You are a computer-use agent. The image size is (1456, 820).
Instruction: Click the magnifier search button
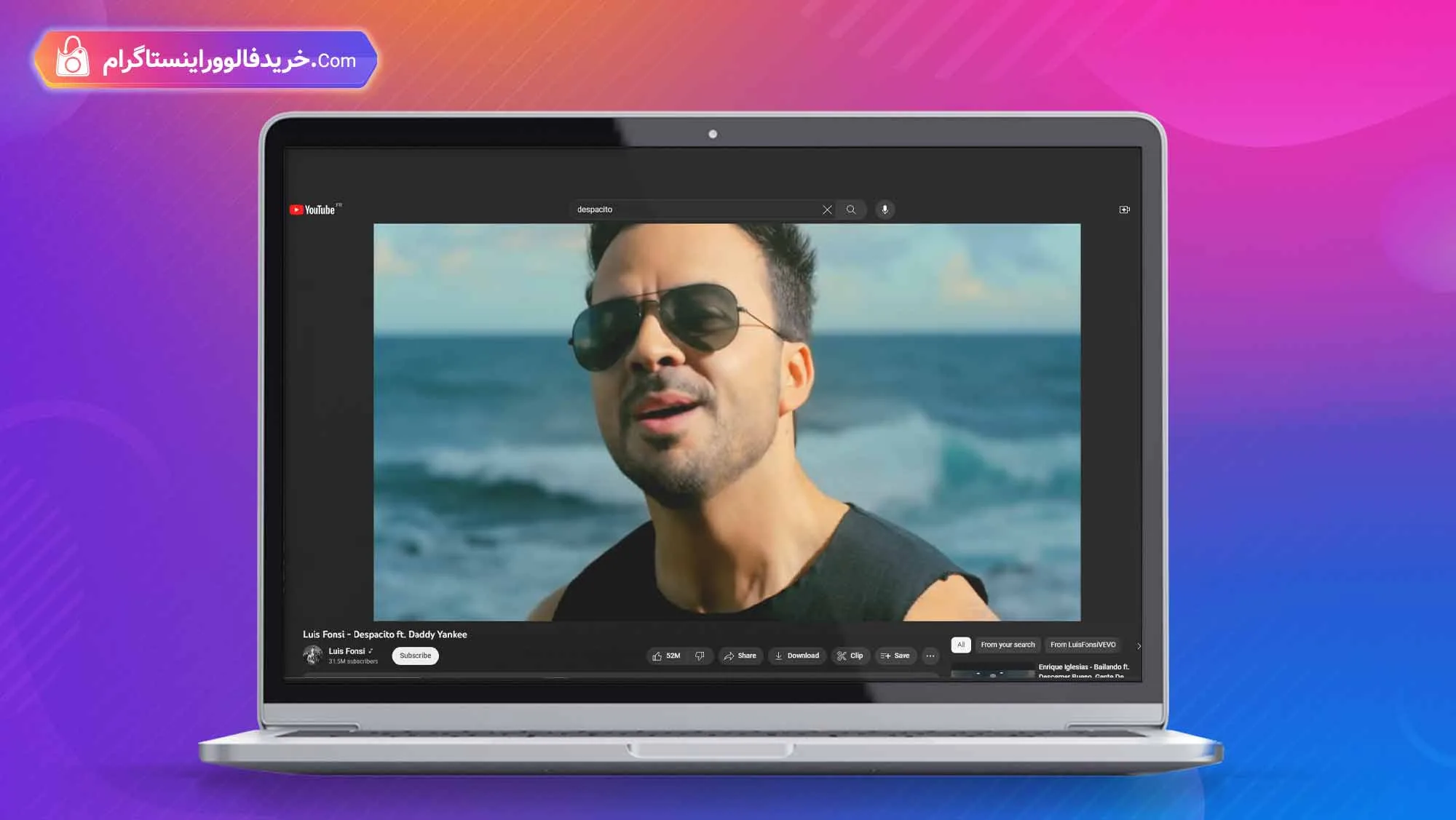click(x=851, y=210)
